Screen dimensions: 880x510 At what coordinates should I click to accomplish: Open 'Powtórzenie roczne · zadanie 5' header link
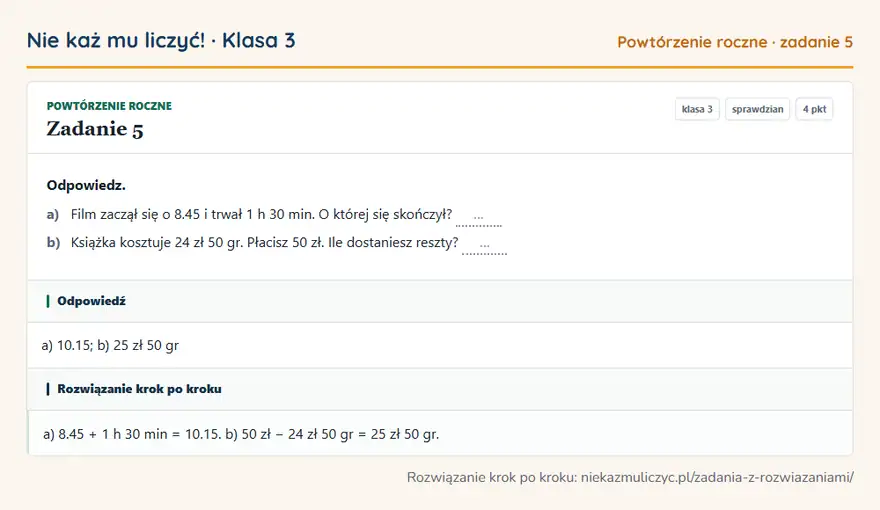pos(735,42)
